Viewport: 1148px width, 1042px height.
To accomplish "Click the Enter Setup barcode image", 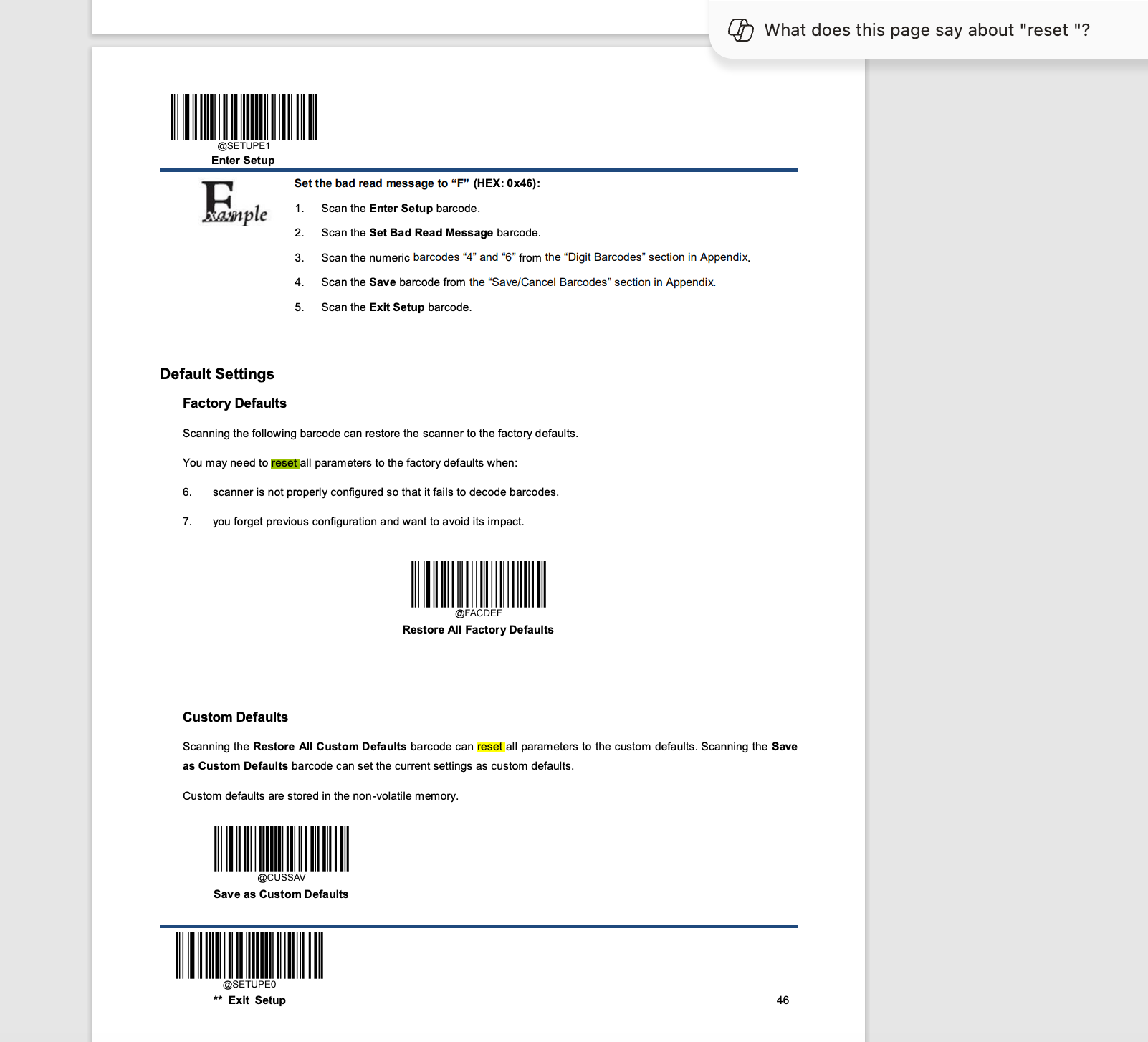I will click(244, 117).
